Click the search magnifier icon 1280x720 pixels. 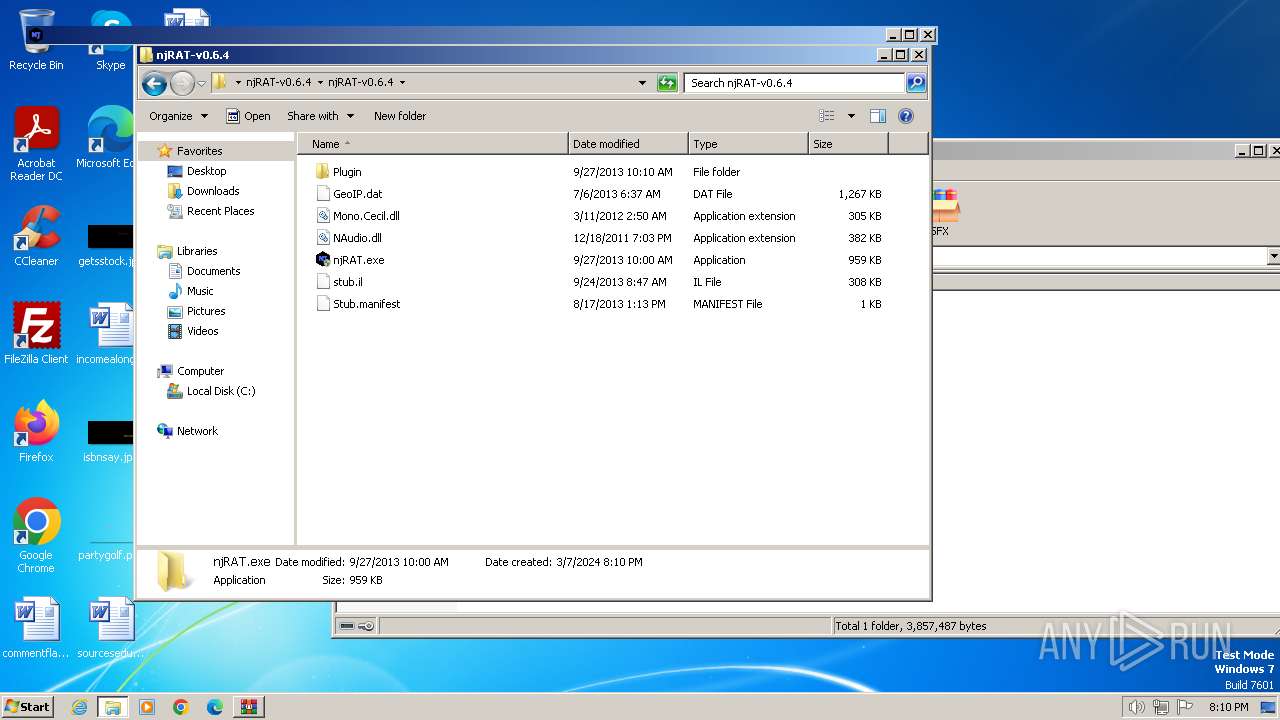[x=916, y=83]
